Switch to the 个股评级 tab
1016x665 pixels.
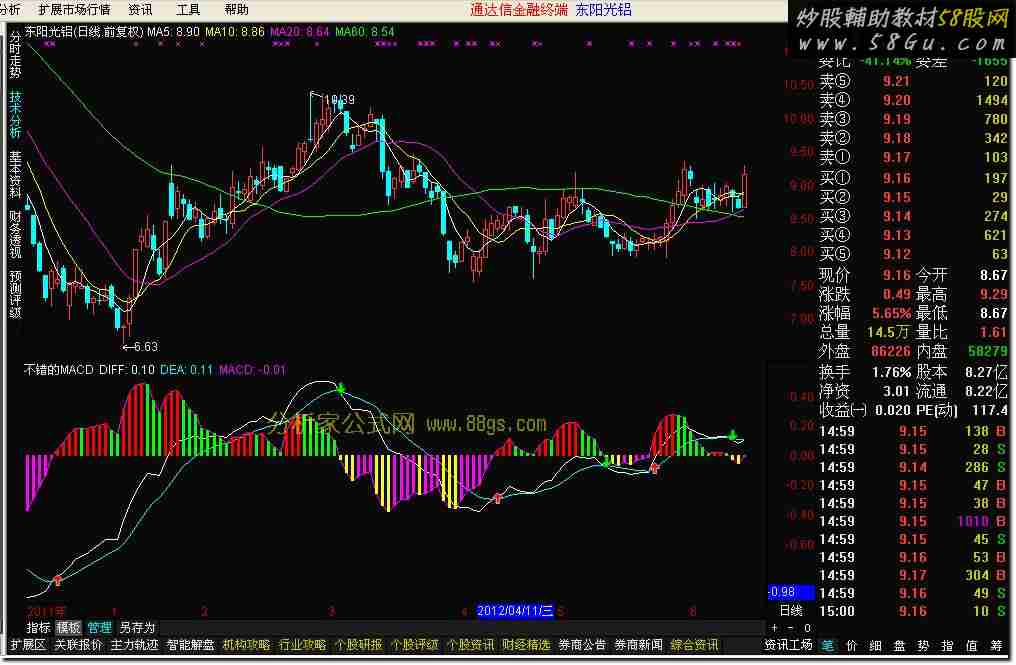coord(415,645)
